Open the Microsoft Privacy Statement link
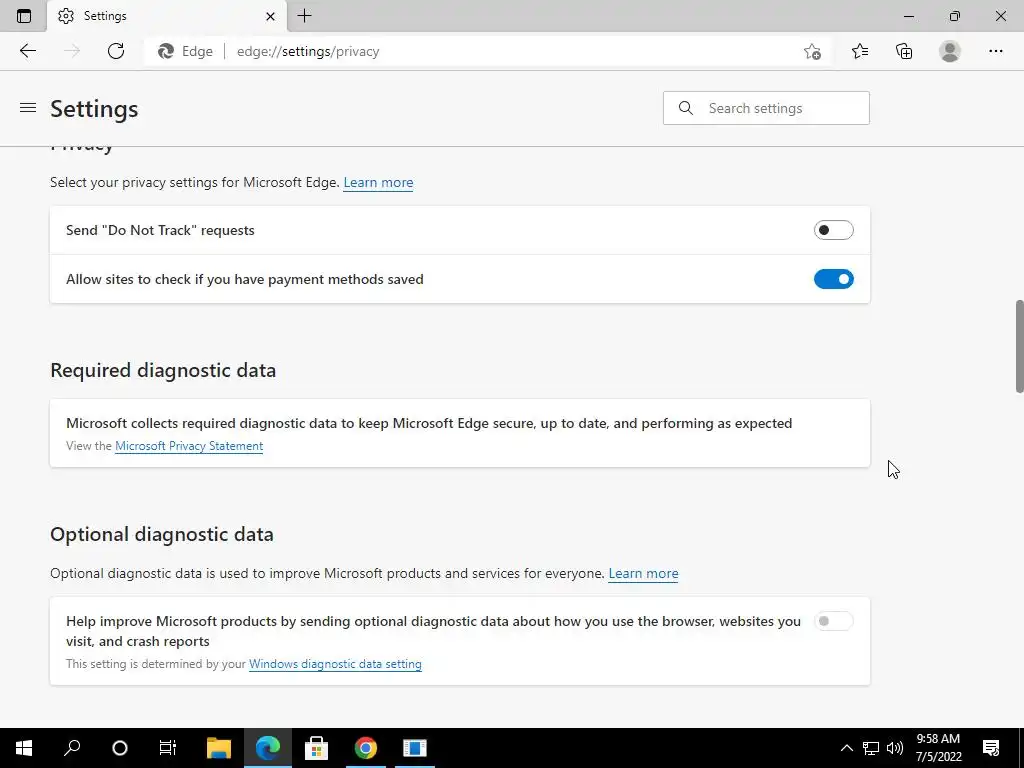 click(189, 446)
